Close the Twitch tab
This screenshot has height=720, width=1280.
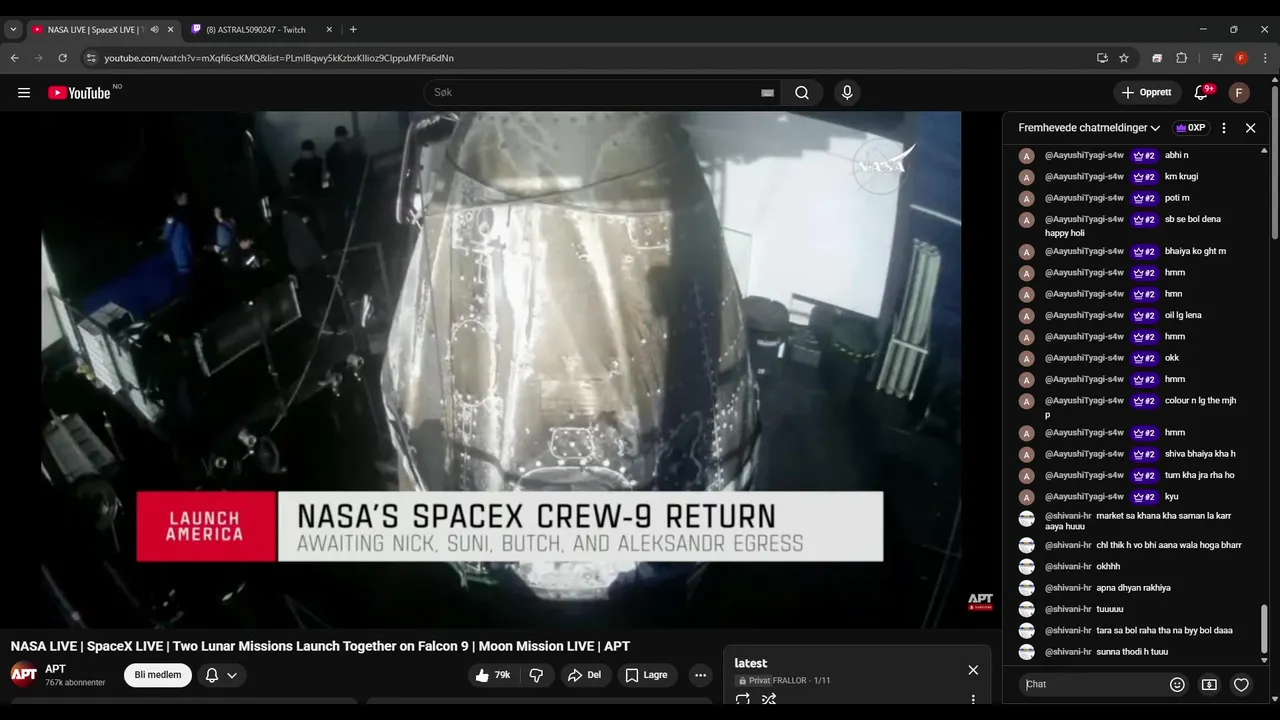pyautogui.click(x=329, y=30)
